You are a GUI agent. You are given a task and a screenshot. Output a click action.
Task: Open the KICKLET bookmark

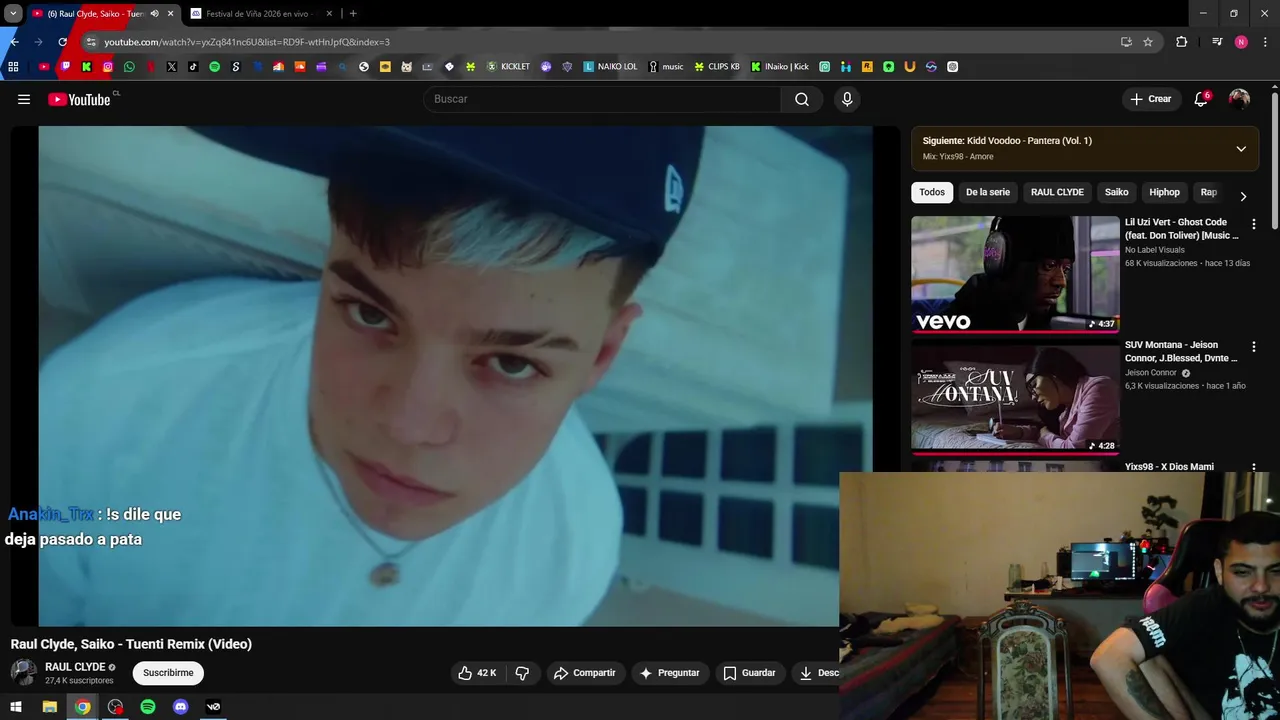coord(508,67)
